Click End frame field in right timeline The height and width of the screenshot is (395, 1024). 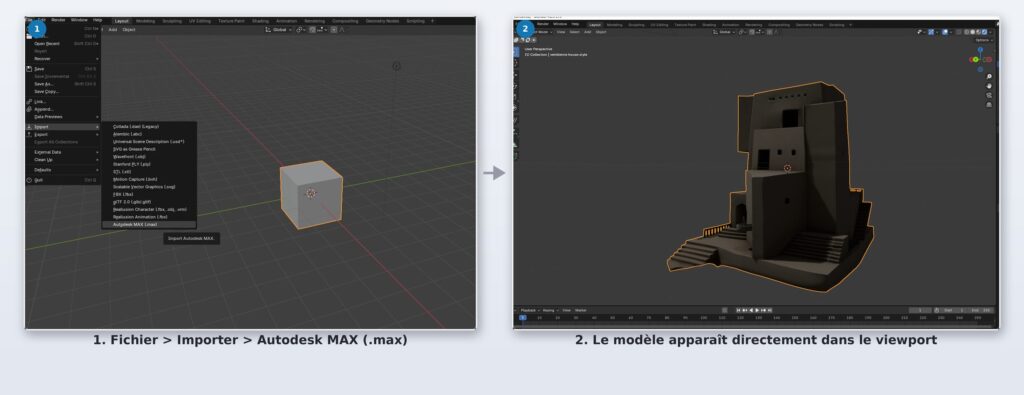click(x=981, y=310)
